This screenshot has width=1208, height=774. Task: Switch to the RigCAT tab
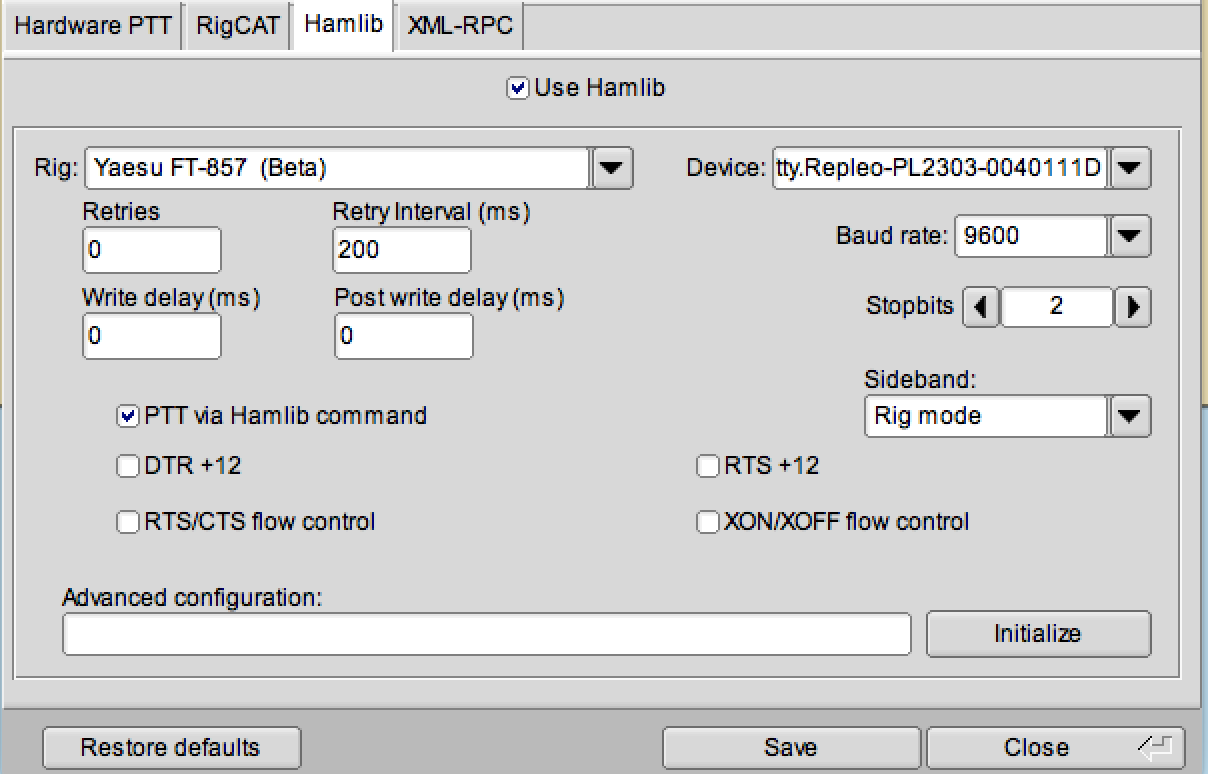pos(238,25)
